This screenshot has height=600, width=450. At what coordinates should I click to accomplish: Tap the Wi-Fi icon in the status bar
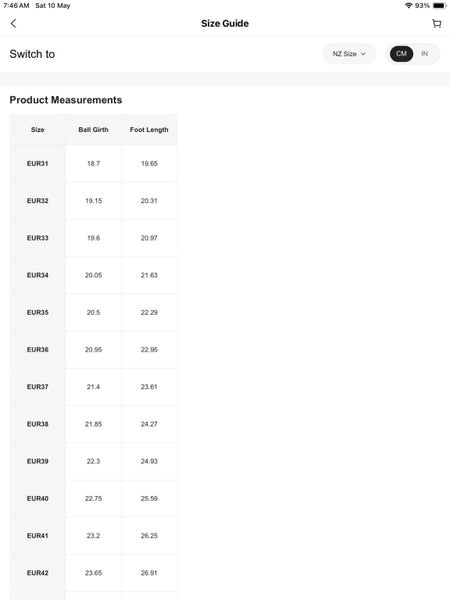(409, 6)
